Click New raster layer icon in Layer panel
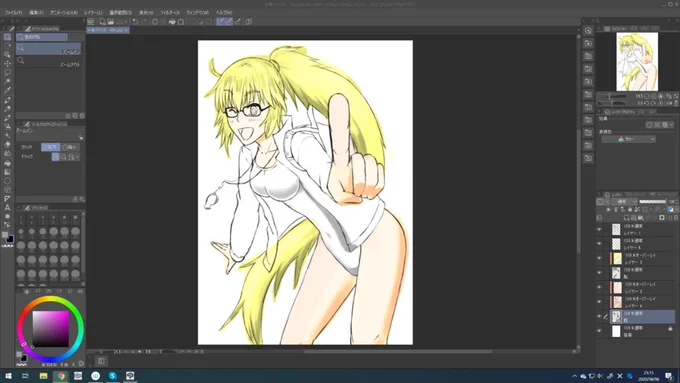The width and height of the screenshot is (680, 383). 626,218
